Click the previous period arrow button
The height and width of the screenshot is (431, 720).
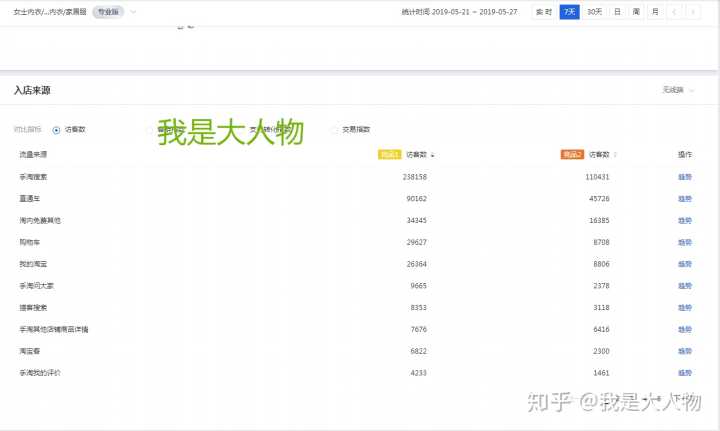pos(674,12)
